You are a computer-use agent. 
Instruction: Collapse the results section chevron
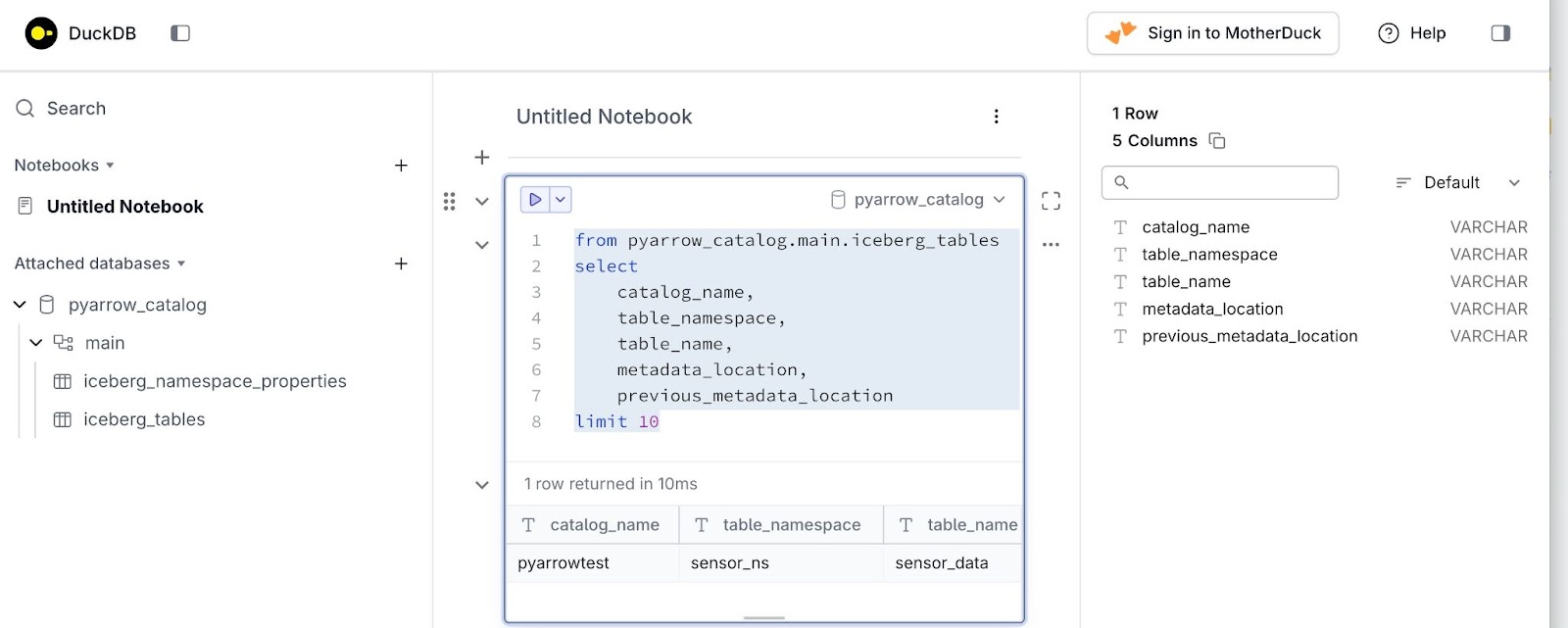[482, 485]
